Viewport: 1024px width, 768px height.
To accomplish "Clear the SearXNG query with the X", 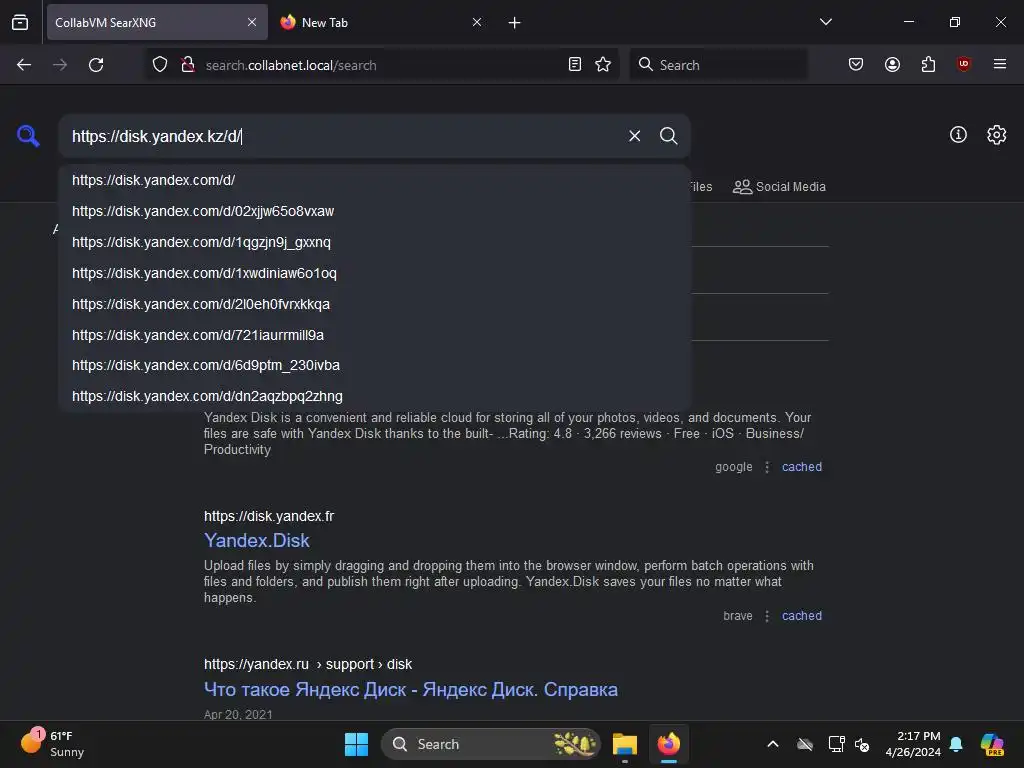I will [634, 136].
